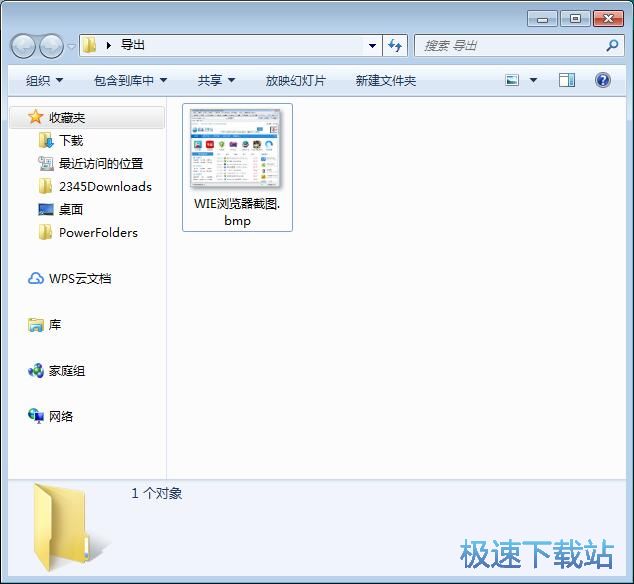The image size is (634, 584).
Task: Select 家庭组 in navigation pane
Action: point(67,370)
